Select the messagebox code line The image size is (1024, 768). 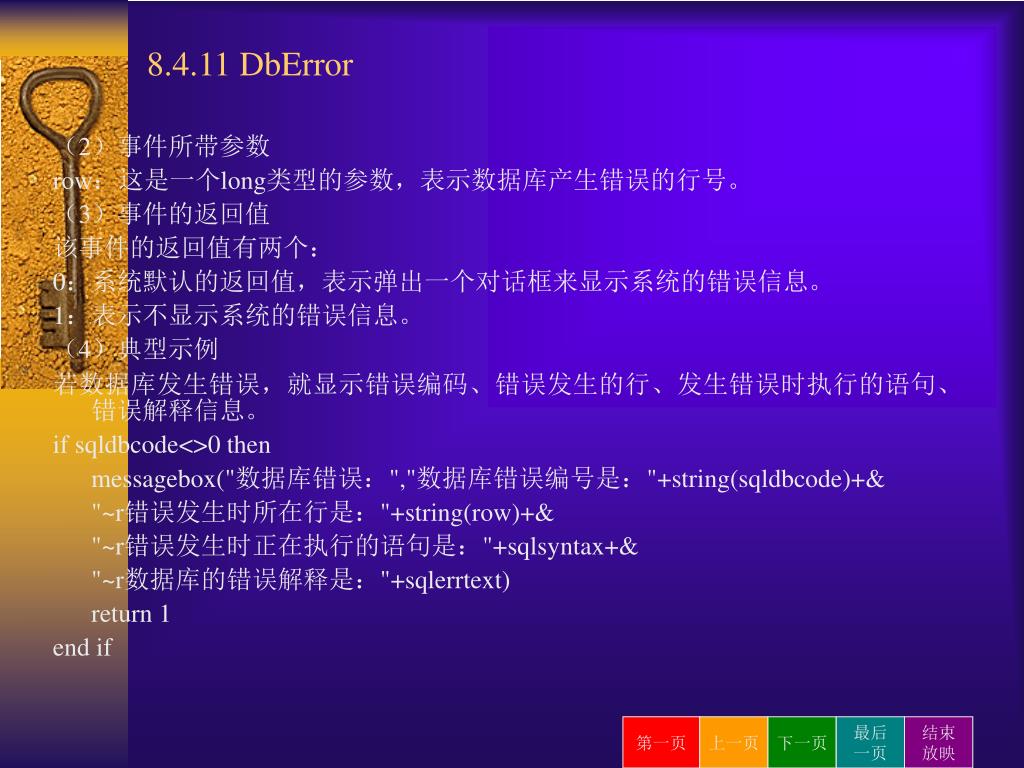click(x=488, y=479)
